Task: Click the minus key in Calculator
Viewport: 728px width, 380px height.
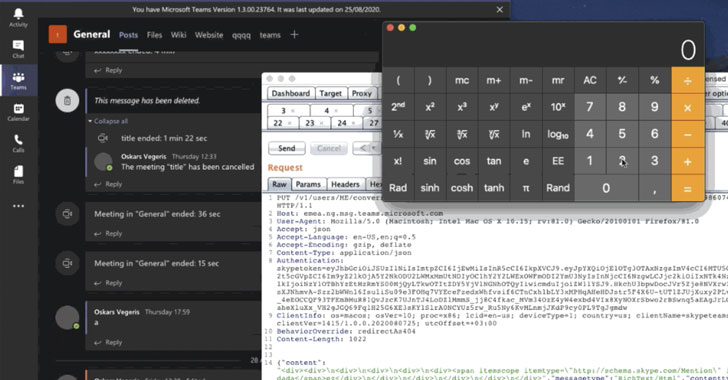Action: coord(688,134)
